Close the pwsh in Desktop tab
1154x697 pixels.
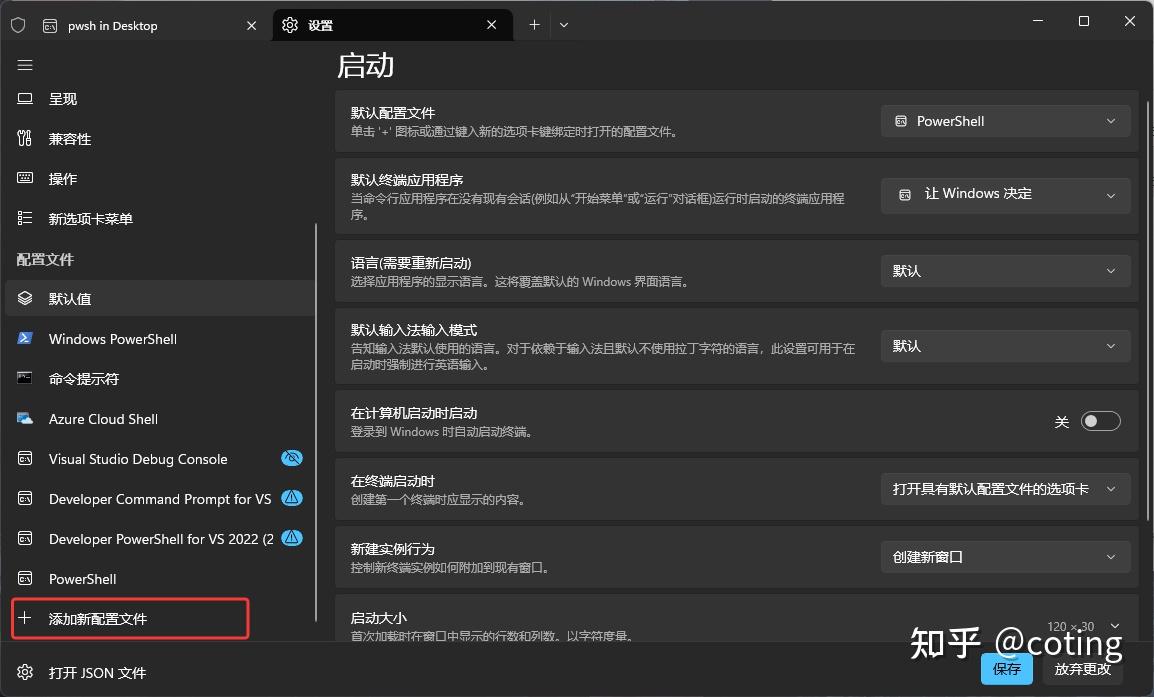pos(252,25)
